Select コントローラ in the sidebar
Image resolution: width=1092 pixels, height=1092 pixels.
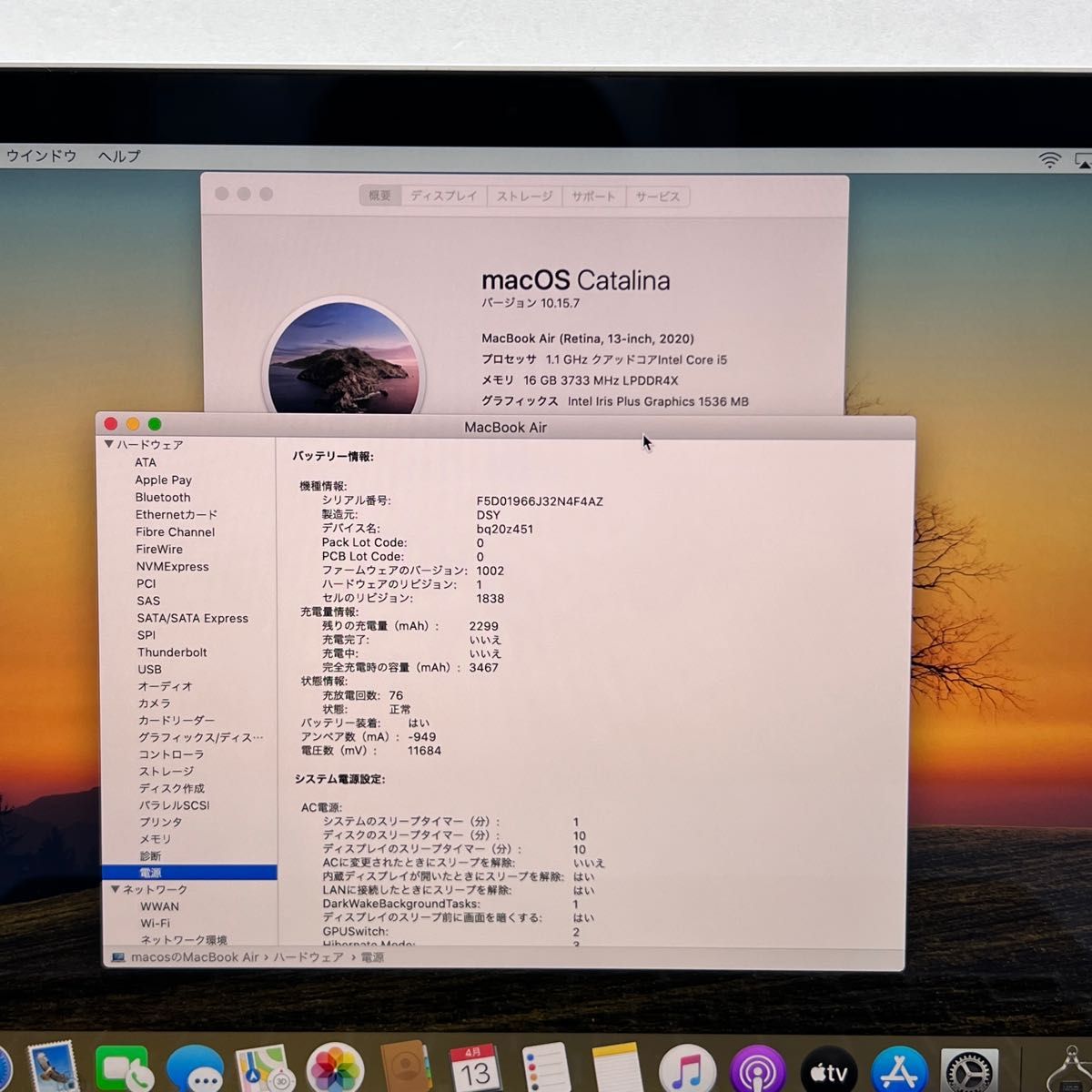171,754
